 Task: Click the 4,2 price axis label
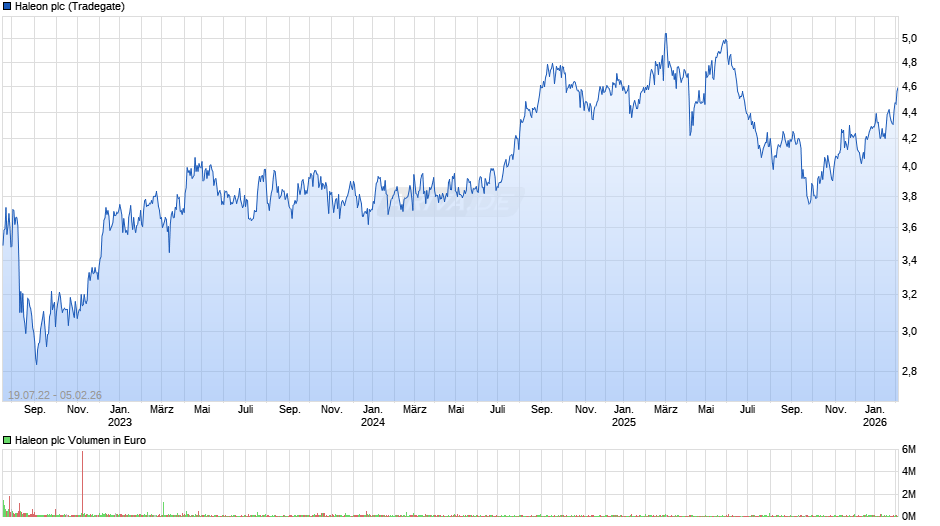[909, 138]
